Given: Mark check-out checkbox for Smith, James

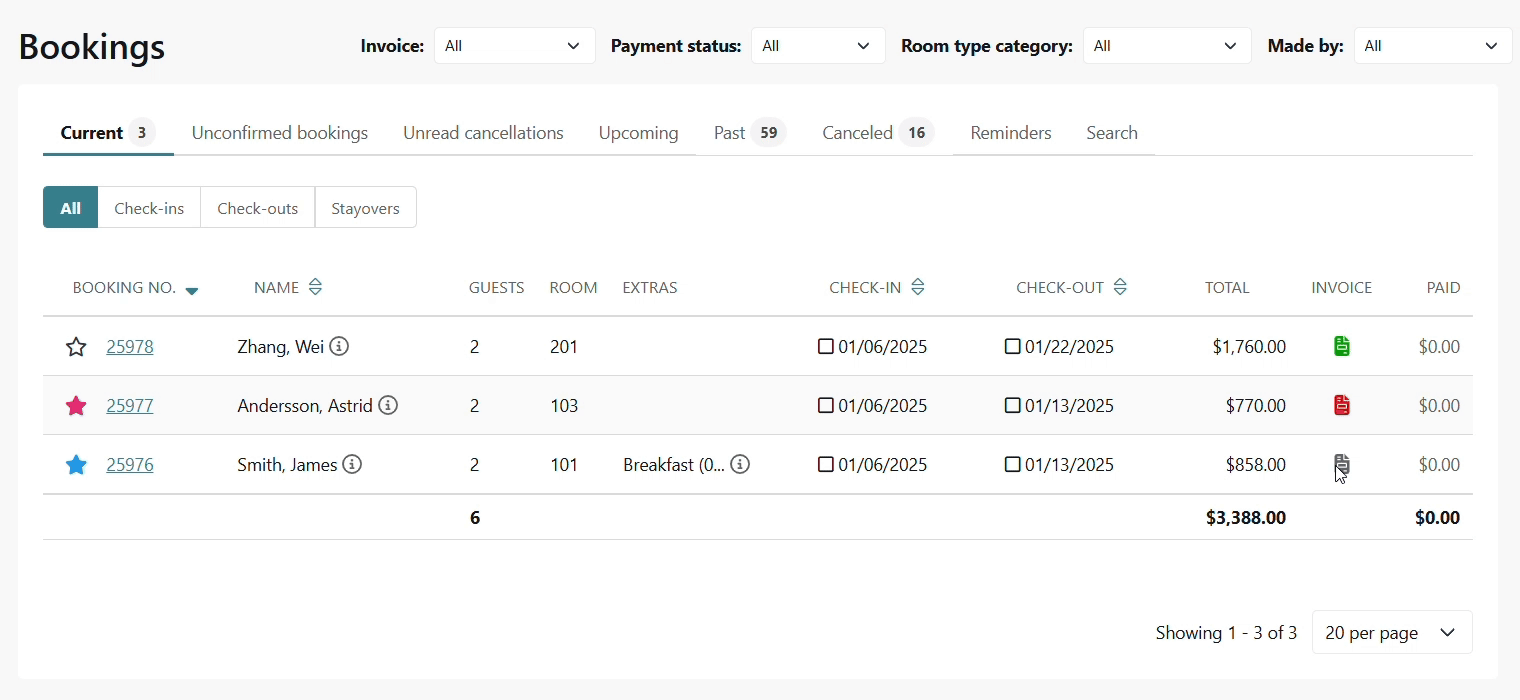Looking at the screenshot, I should 1012,465.
